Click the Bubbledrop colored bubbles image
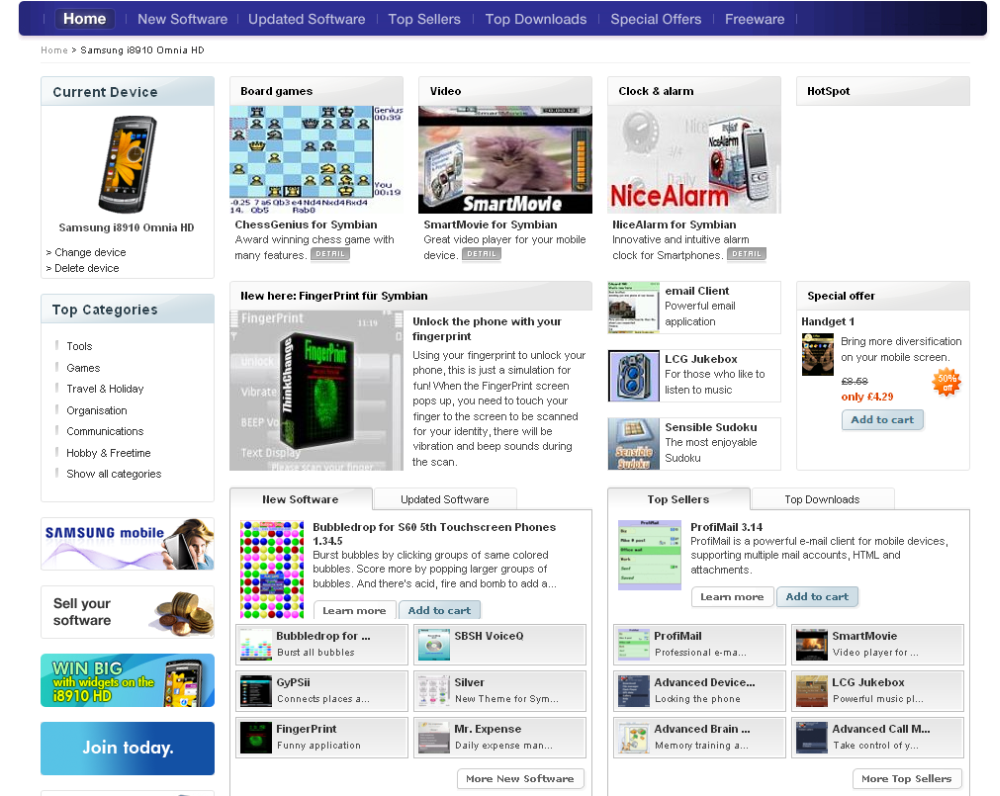The width and height of the screenshot is (1000, 796). click(x=272, y=570)
